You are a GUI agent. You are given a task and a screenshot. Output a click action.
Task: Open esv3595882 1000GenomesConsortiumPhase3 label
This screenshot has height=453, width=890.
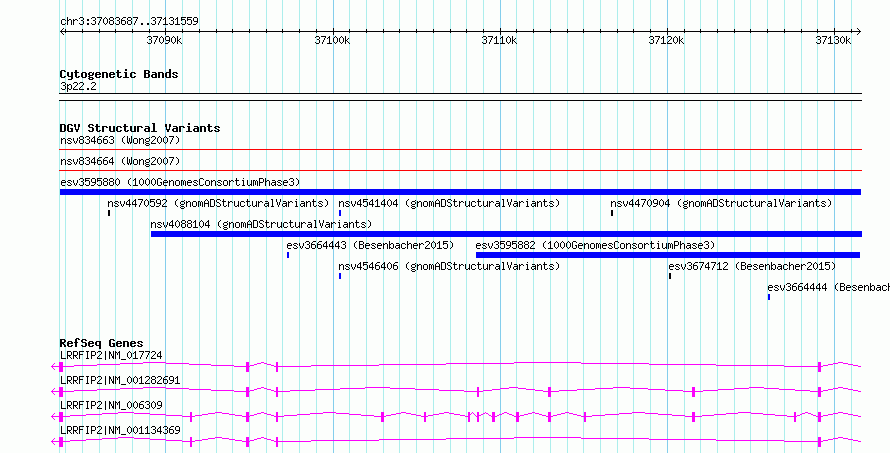click(595, 245)
